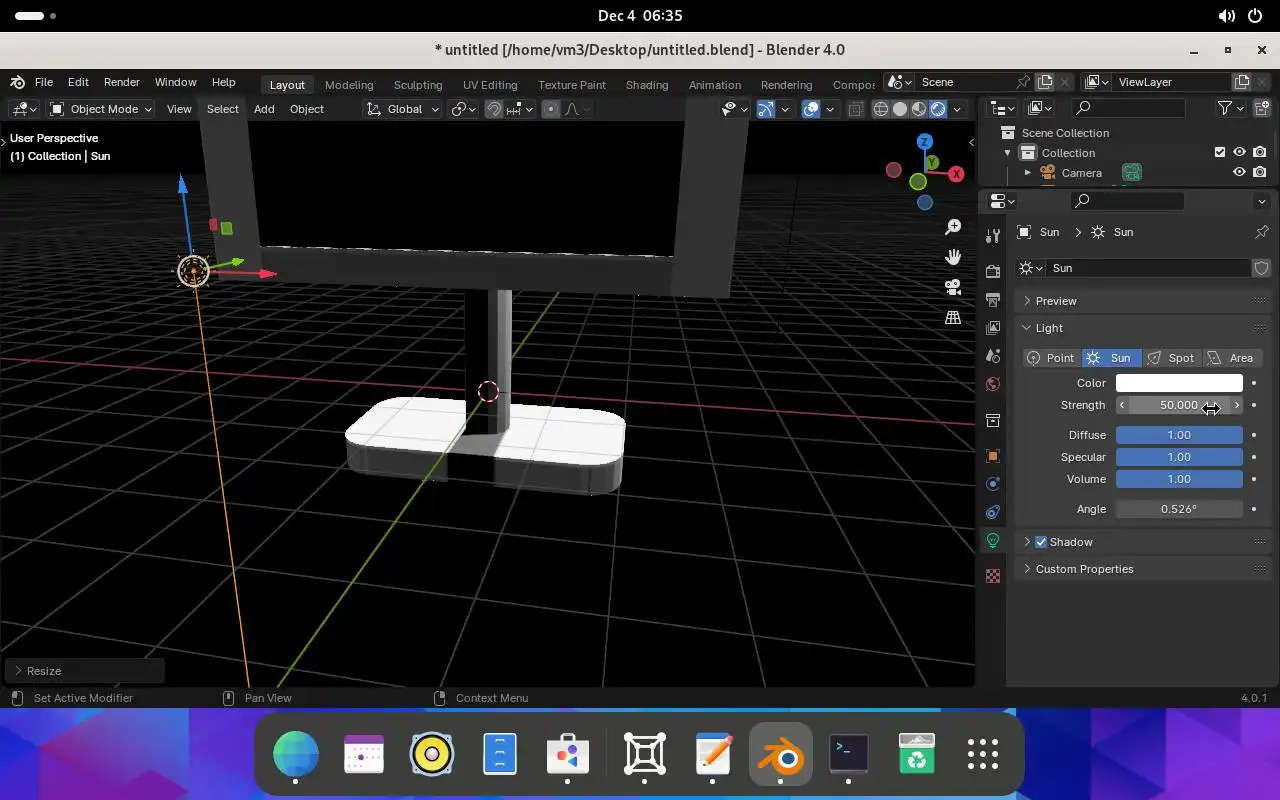The height and width of the screenshot is (800, 1280).
Task: Open the World properties tab
Action: 992,383
